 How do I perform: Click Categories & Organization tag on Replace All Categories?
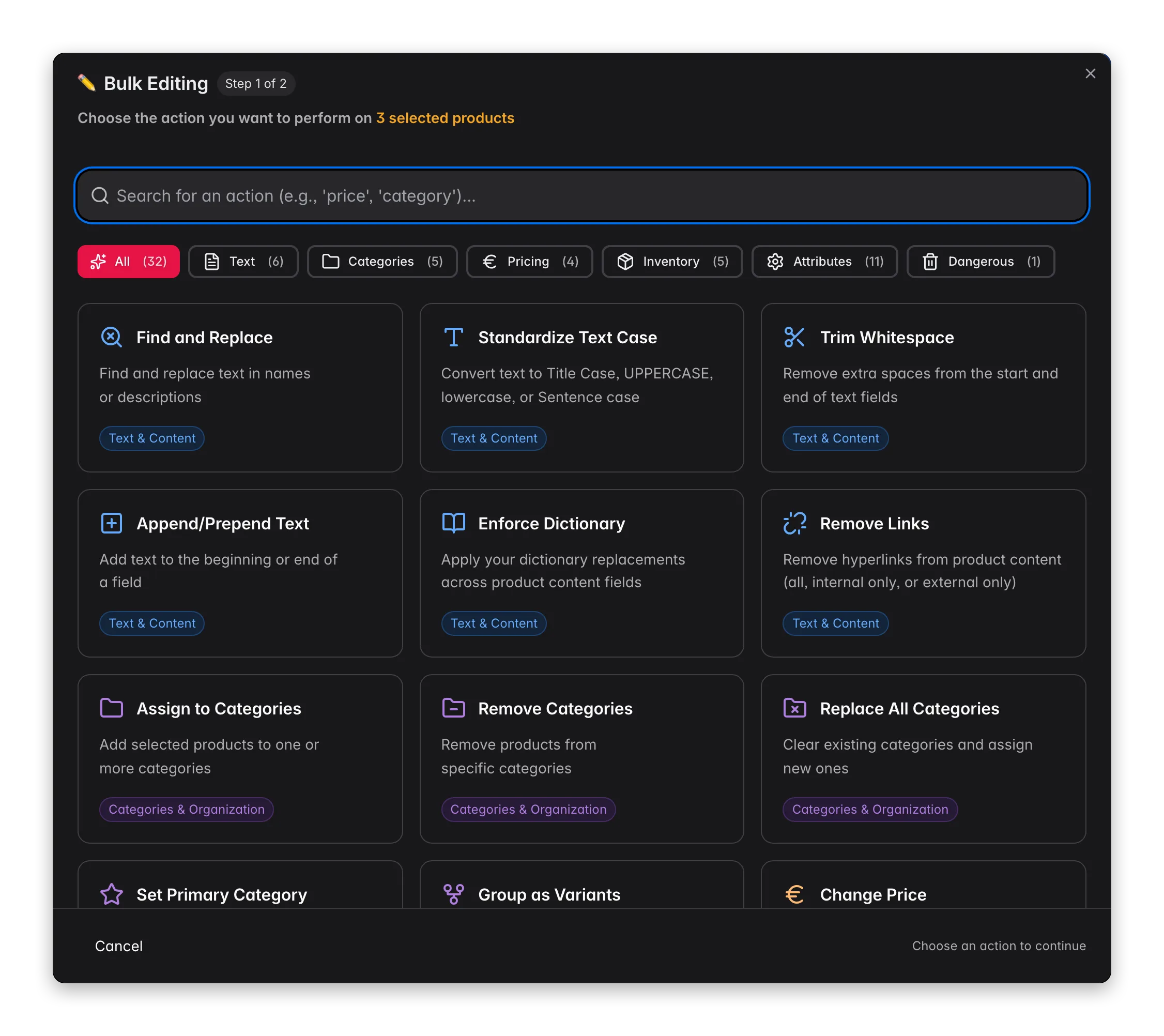pos(870,810)
